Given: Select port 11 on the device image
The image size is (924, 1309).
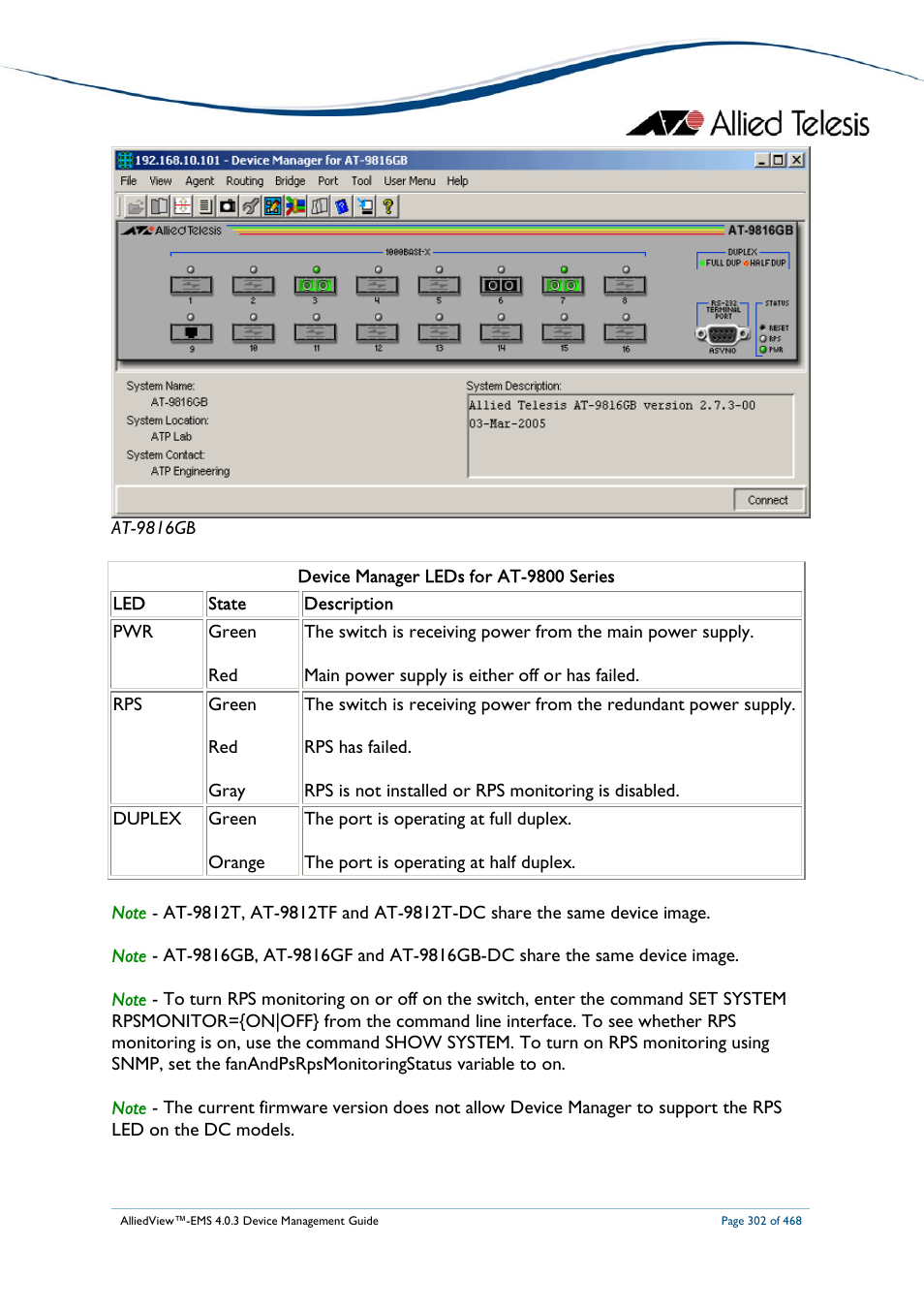Looking at the screenshot, I should coord(315,332).
